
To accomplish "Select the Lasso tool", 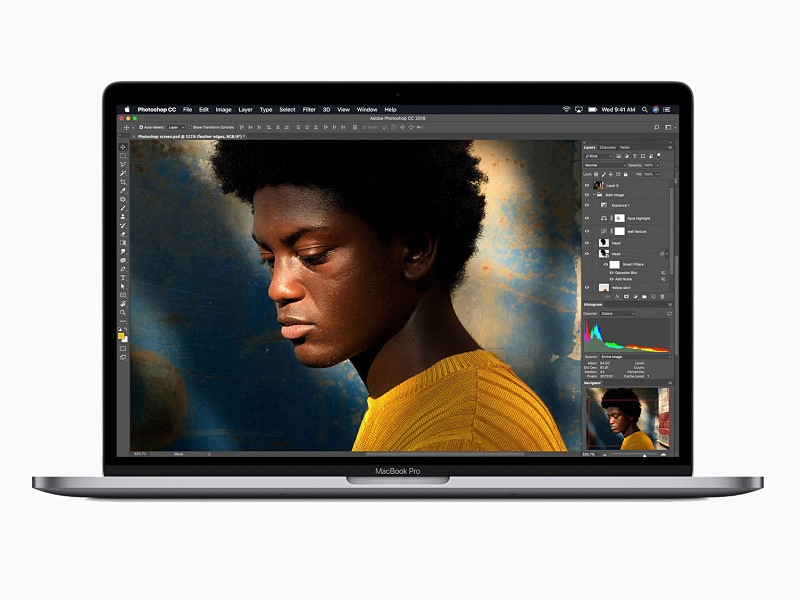I will (123, 164).
